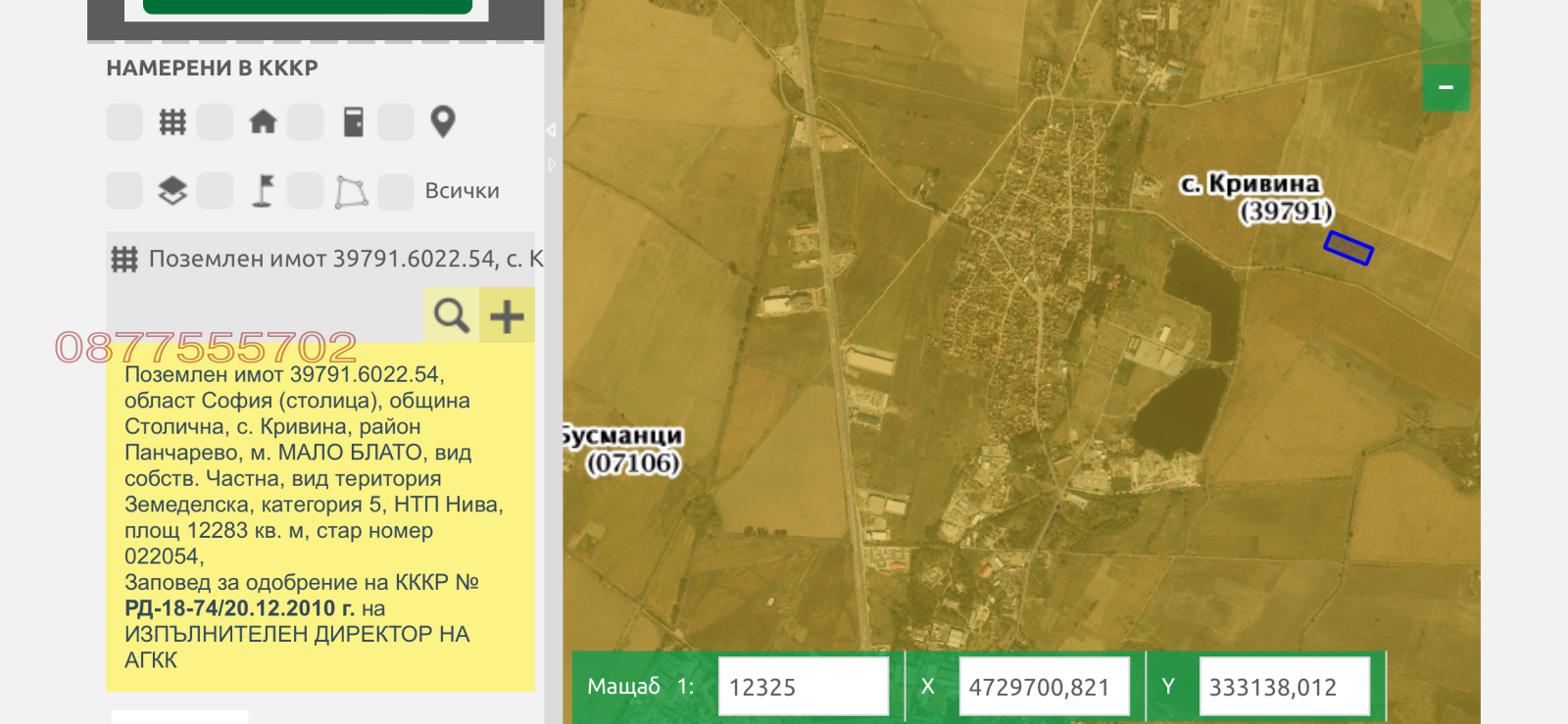
Task: Click the stacked layers icon
Action: pos(172,190)
